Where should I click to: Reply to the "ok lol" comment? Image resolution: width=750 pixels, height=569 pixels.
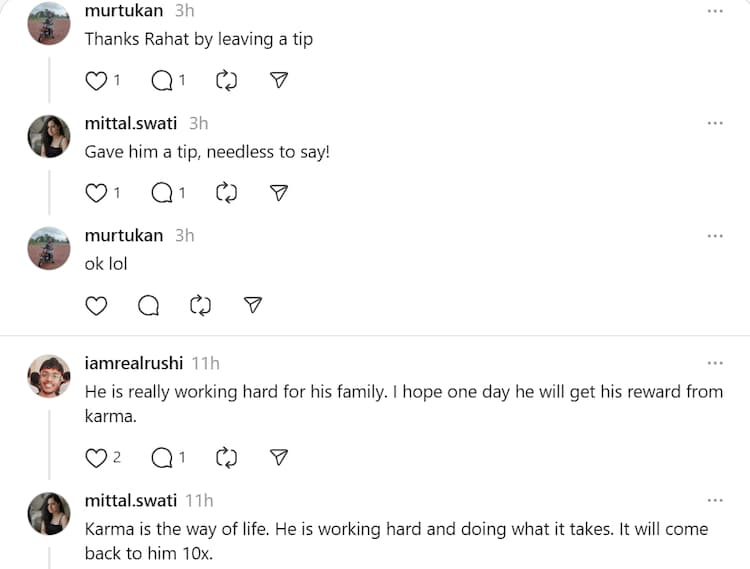[148, 306]
